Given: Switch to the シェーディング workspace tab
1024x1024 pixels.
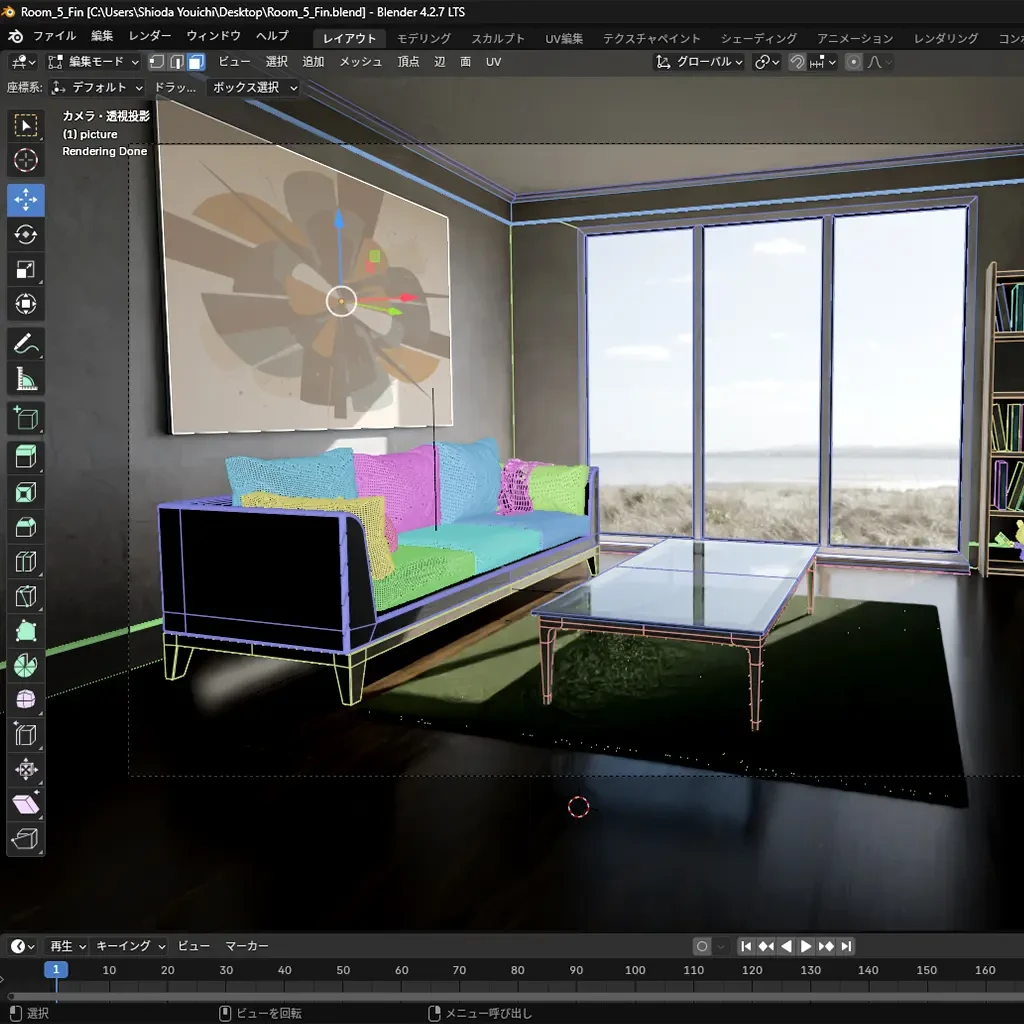Looking at the screenshot, I should [x=758, y=38].
